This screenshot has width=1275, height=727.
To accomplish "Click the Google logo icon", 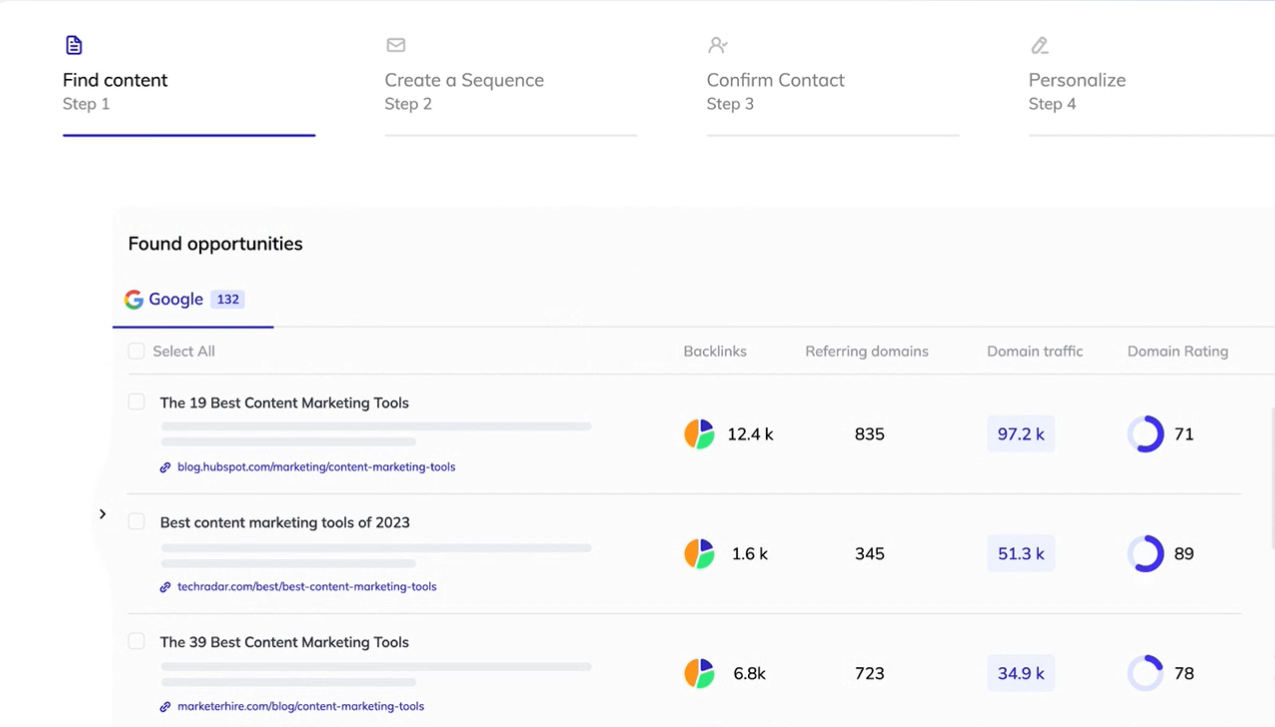I will pyautogui.click(x=134, y=299).
